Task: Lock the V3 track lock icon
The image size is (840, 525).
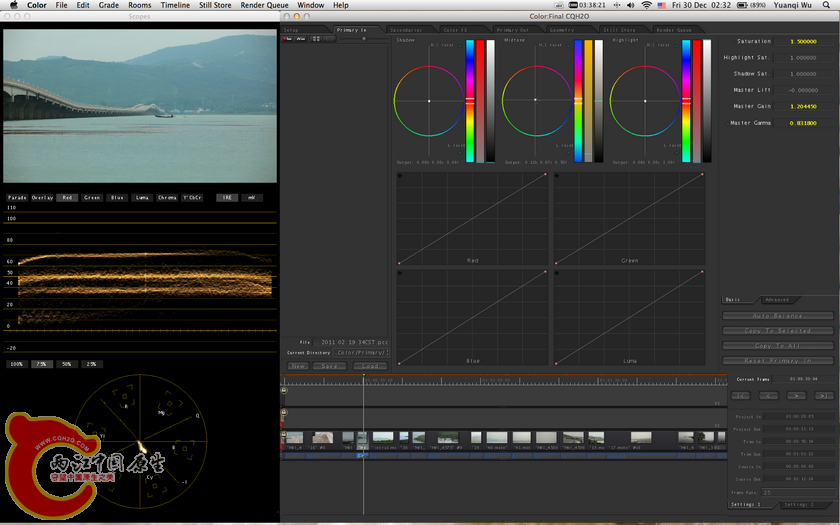Action: pyautogui.click(x=284, y=390)
